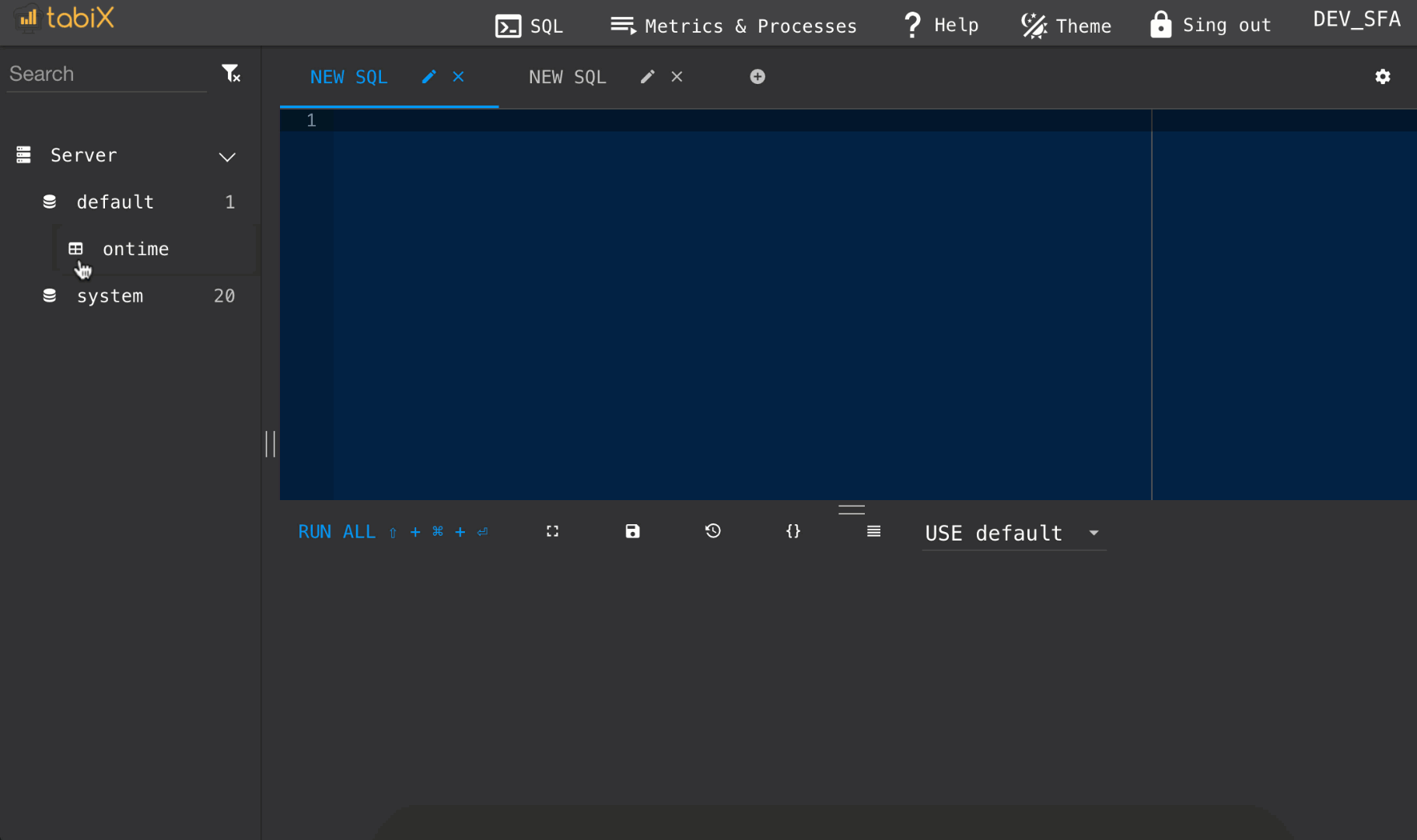Expand editor to fullscreen icon

[x=552, y=531]
